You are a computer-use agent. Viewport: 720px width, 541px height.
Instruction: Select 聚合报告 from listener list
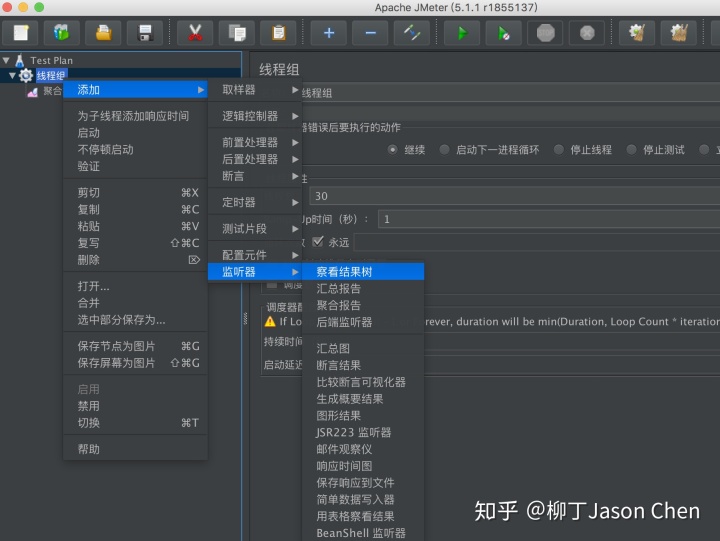(363, 305)
